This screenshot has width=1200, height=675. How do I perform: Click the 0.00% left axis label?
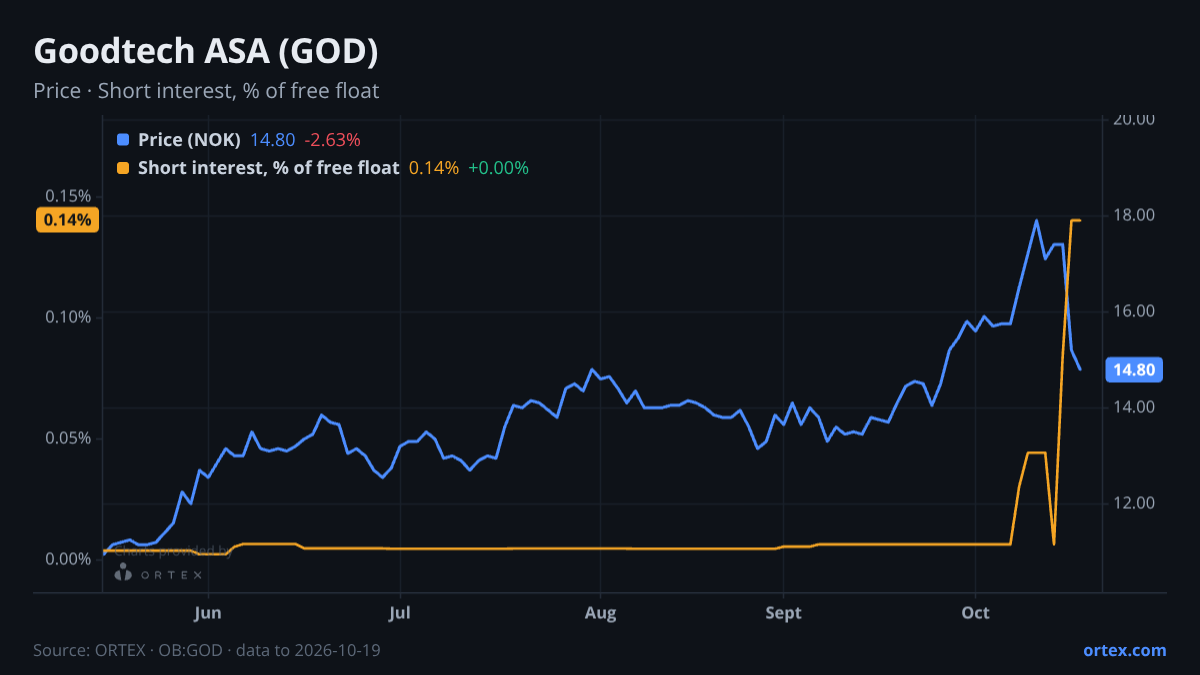tap(70, 559)
